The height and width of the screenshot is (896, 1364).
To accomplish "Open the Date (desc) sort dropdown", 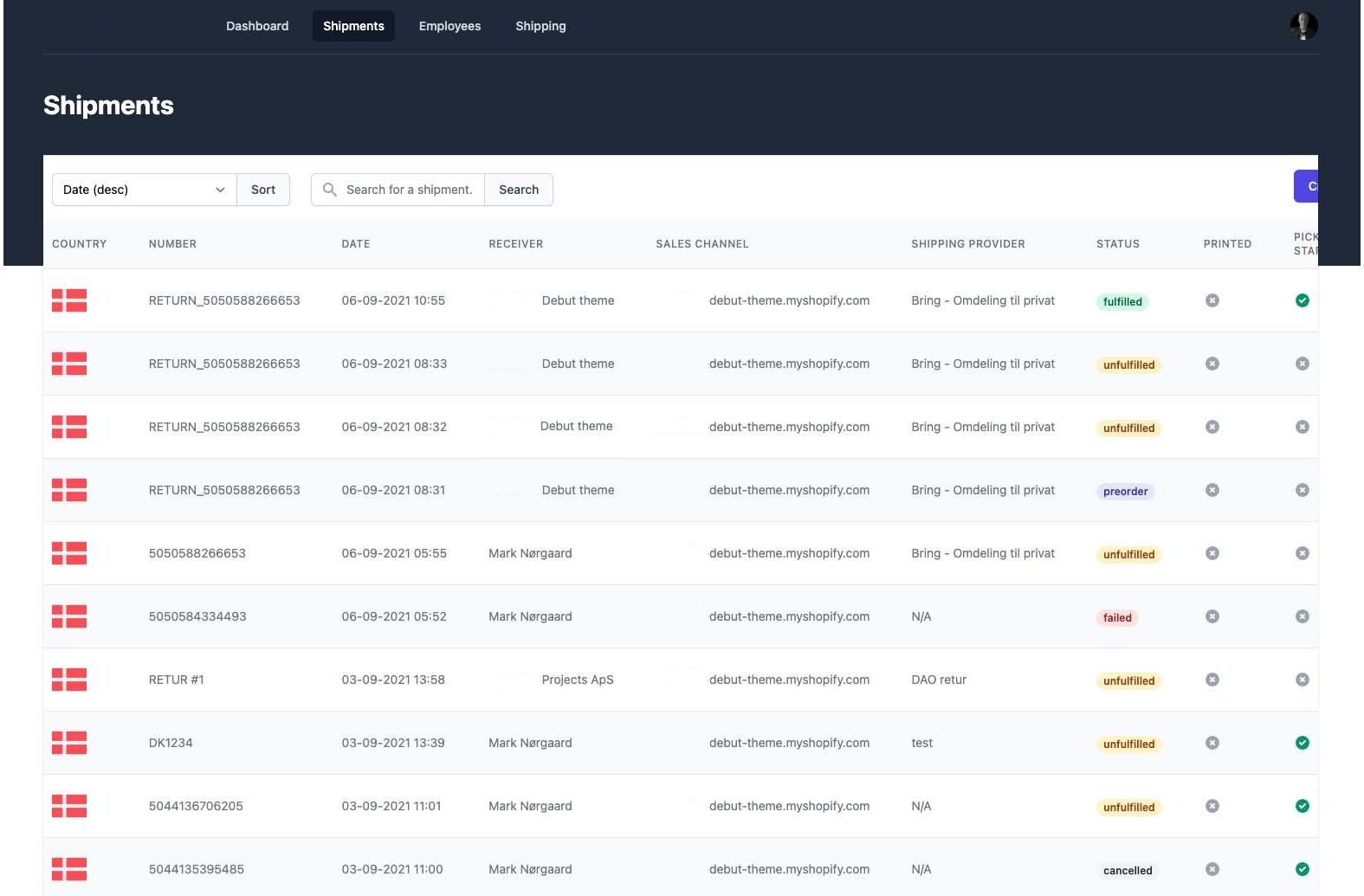I will tap(144, 190).
